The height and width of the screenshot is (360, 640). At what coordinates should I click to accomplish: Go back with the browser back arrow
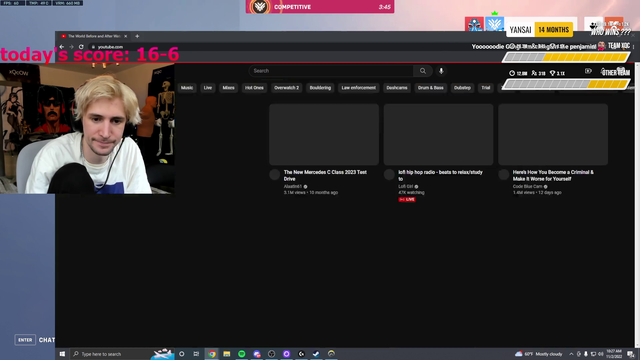62,47
